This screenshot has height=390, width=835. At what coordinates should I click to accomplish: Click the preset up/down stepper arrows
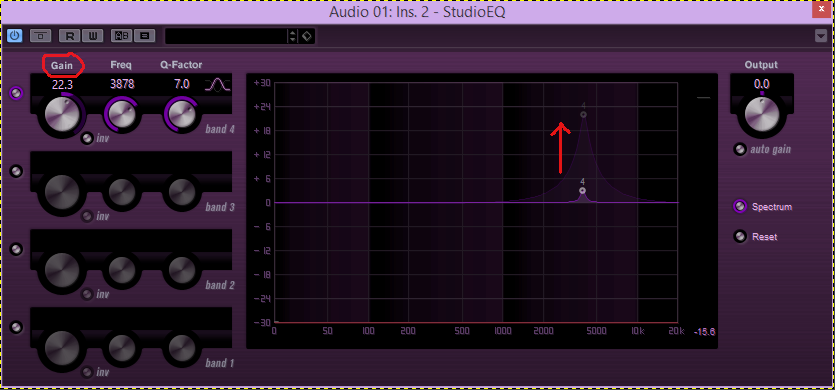pos(292,36)
